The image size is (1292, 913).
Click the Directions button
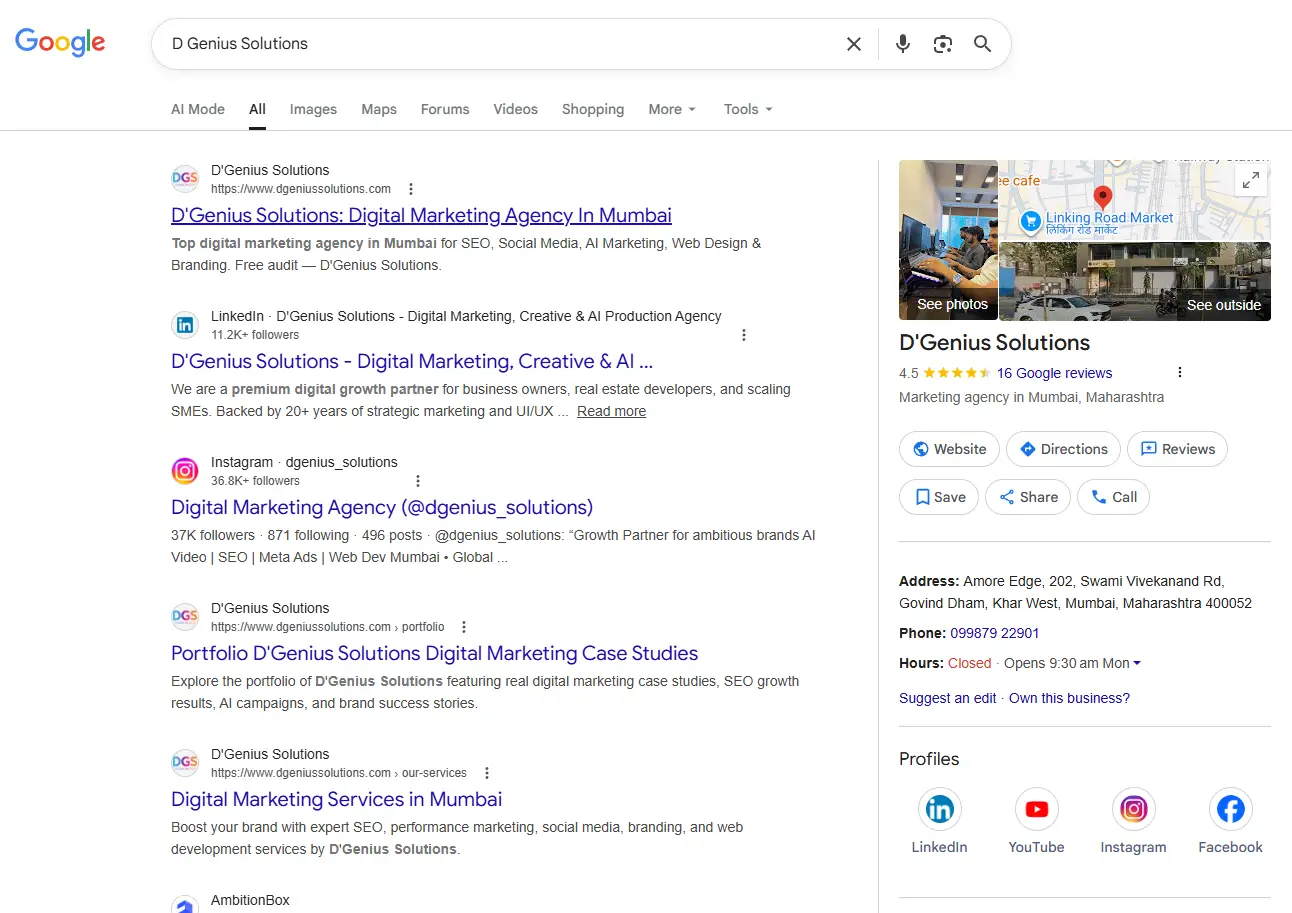click(x=1063, y=449)
